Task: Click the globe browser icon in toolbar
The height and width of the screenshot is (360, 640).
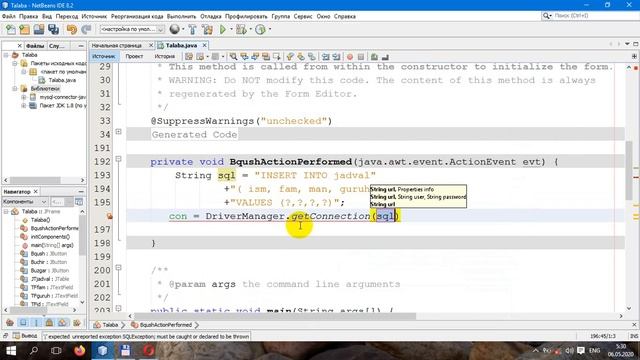Action: point(175,29)
